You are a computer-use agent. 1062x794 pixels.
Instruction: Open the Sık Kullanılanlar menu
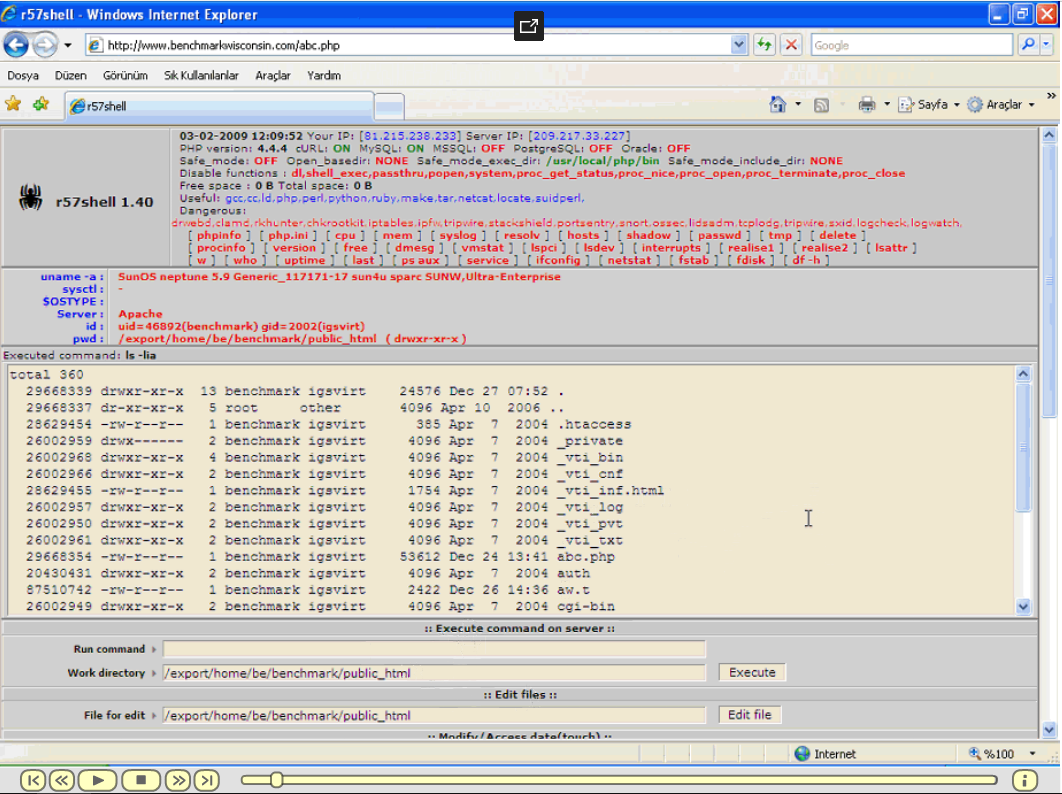(x=201, y=75)
